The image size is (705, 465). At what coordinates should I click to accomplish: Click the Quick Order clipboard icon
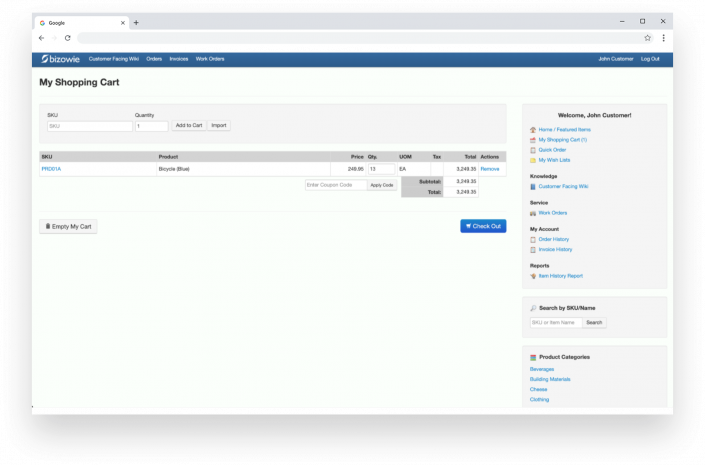(x=533, y=150)
